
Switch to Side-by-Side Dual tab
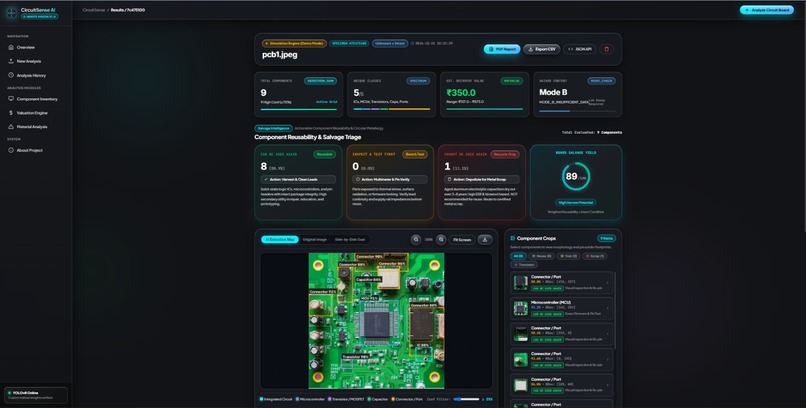(350, 239)
